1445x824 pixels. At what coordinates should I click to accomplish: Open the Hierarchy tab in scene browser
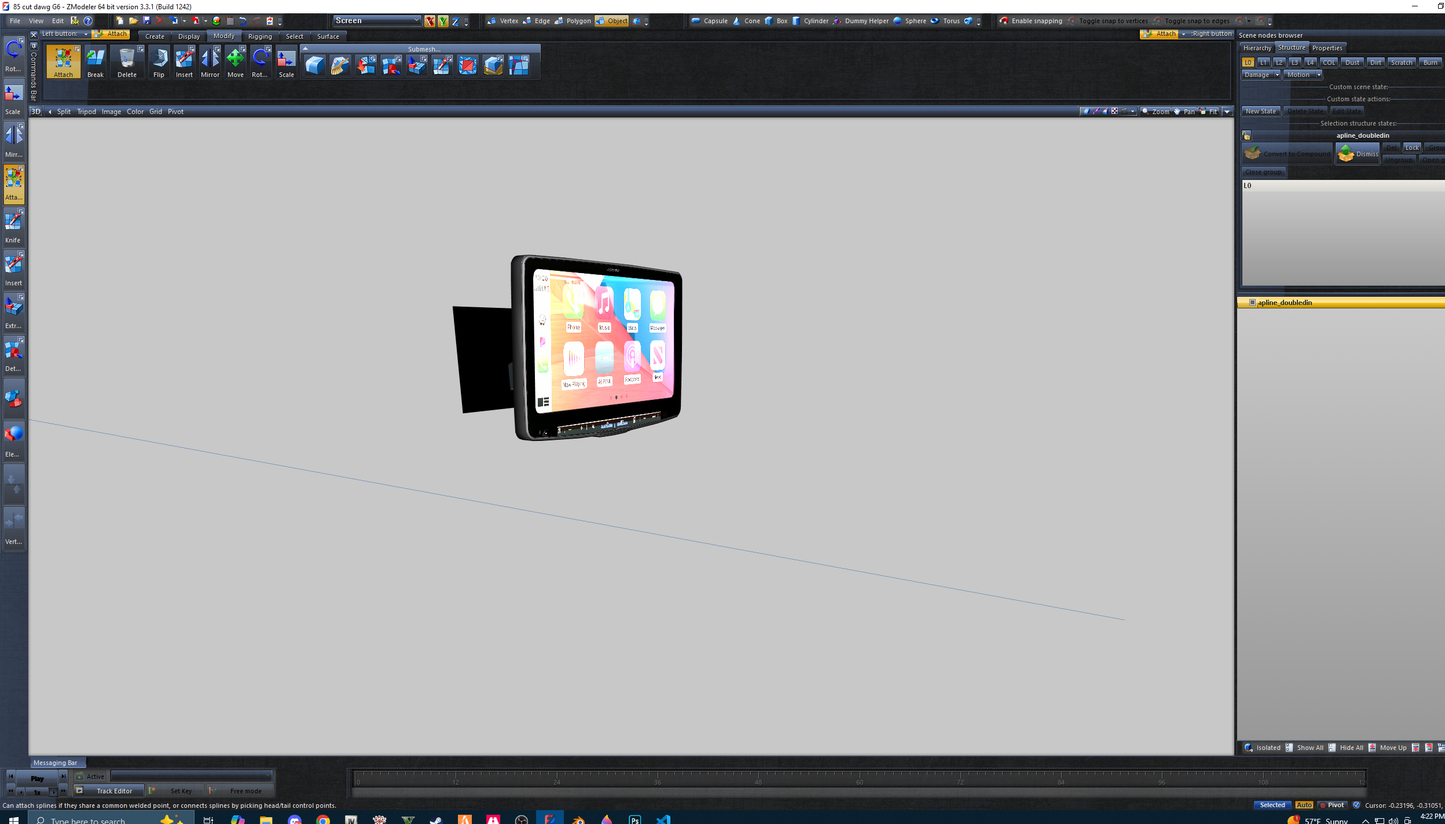(1257, 48)
